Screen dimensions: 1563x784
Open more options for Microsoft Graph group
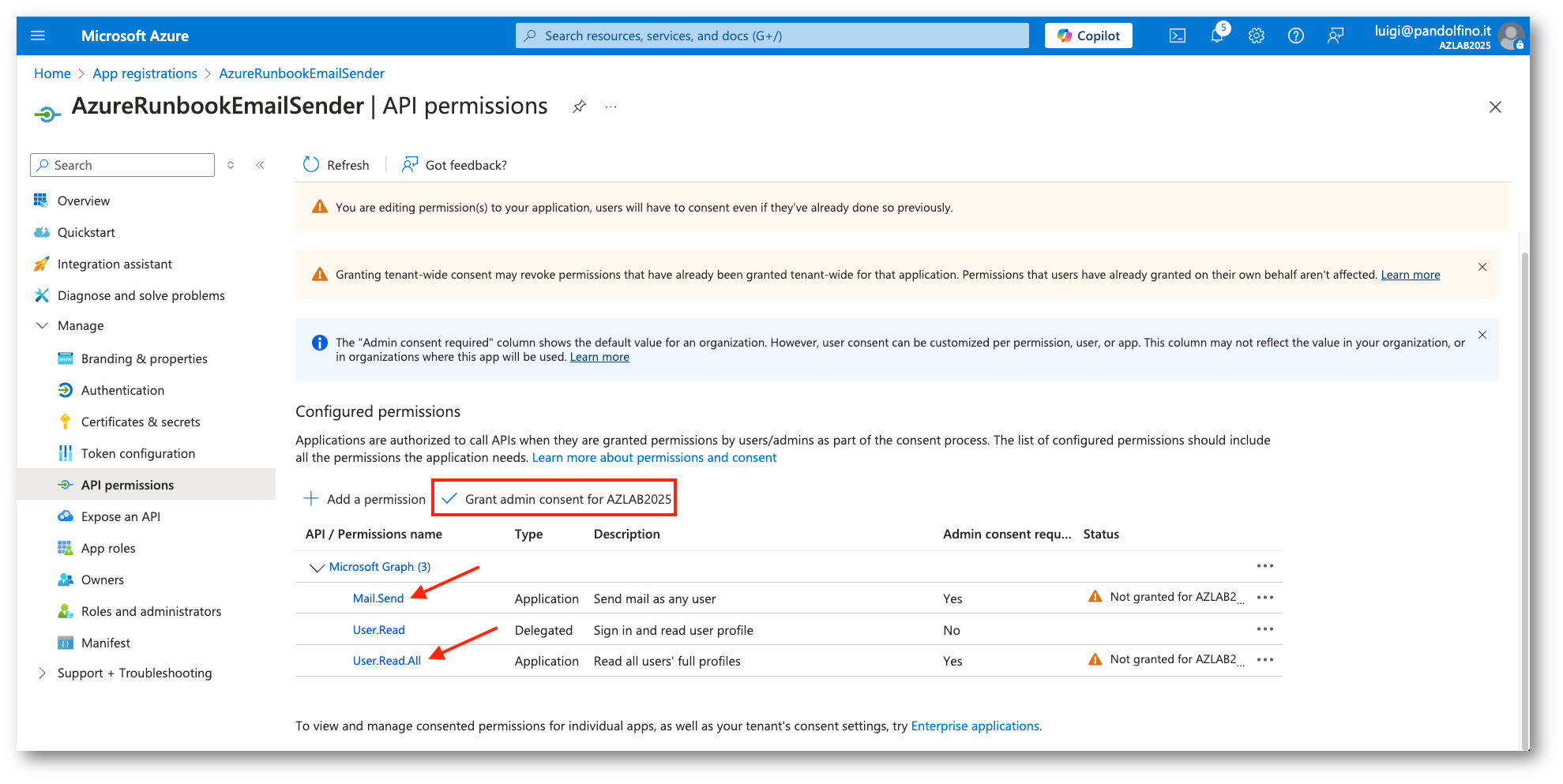pyautogui.click(x=1265, y=566)
